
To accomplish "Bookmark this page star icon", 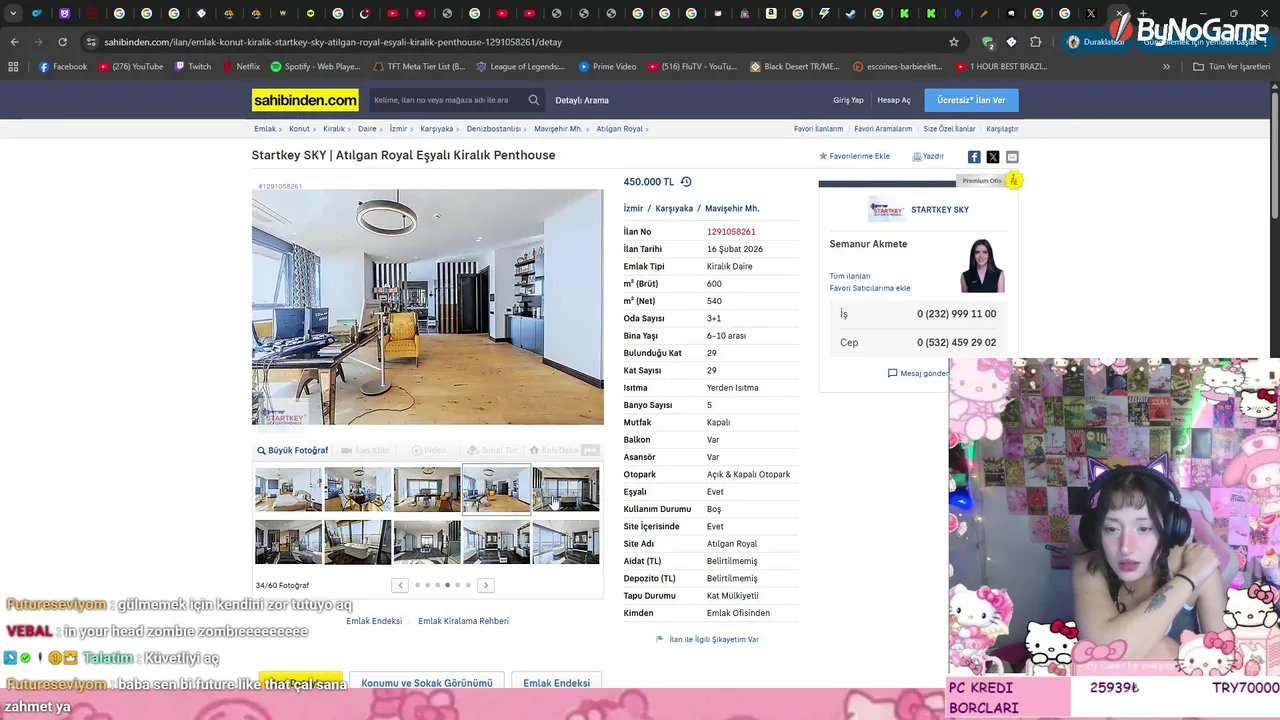I will point(954,42).
